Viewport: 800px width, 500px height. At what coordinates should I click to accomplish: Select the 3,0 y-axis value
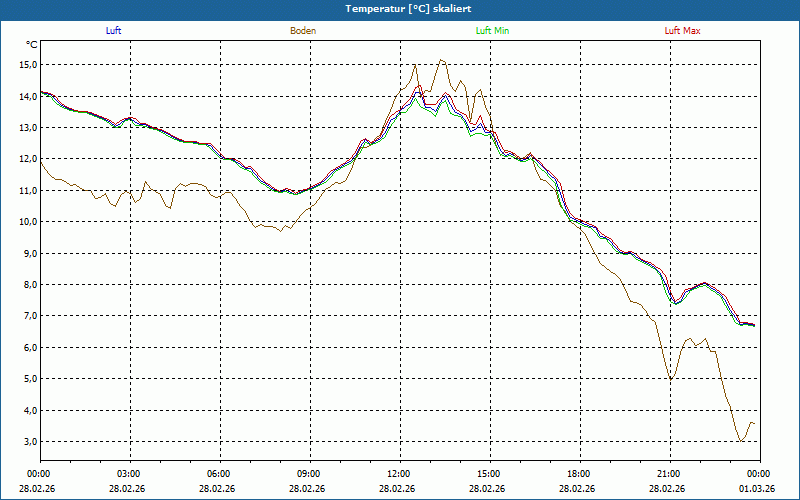click(30, 442)
